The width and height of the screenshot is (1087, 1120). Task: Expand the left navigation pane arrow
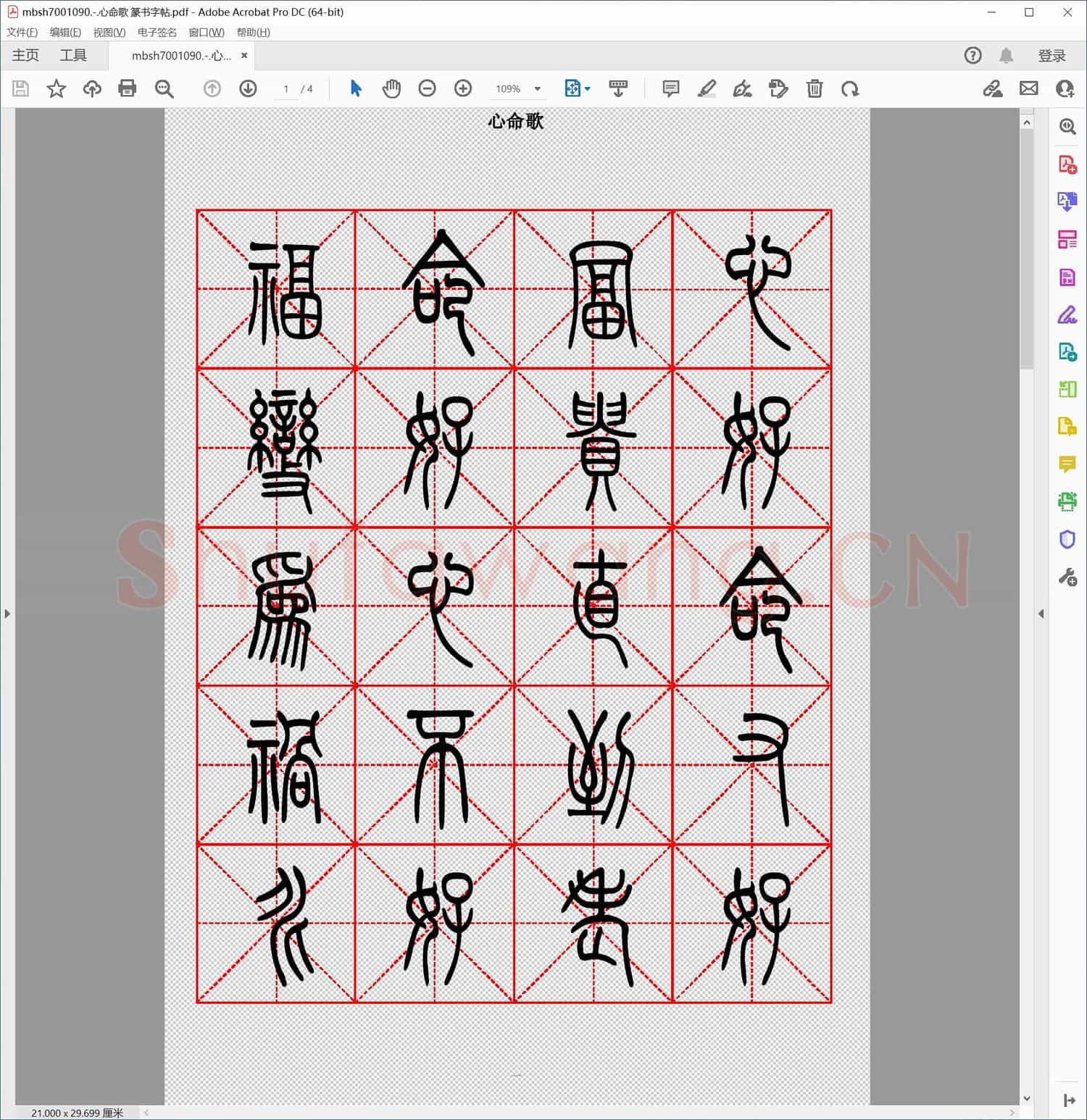pos(7,614)
